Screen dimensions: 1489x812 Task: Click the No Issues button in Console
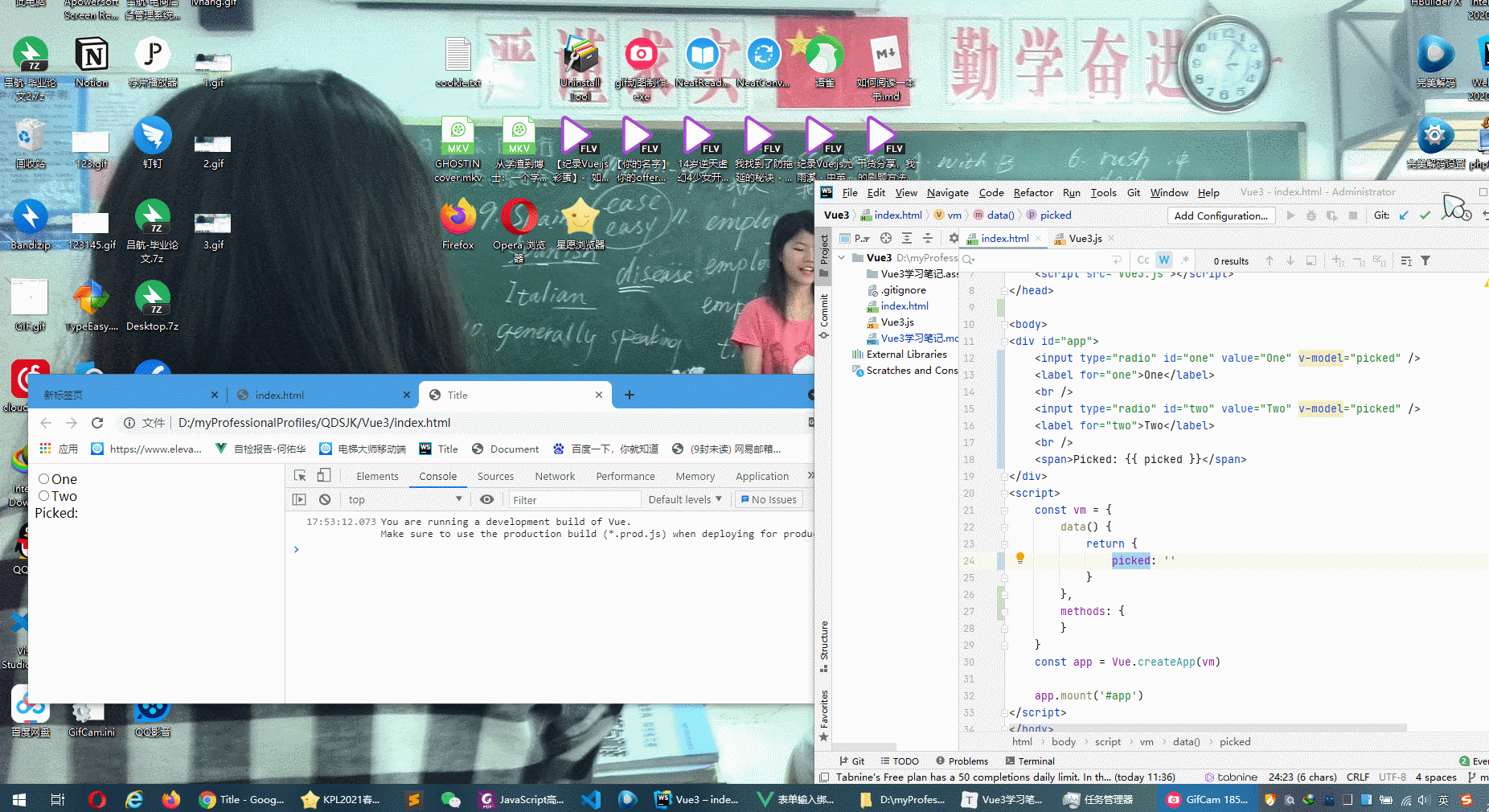click(769, 499)
